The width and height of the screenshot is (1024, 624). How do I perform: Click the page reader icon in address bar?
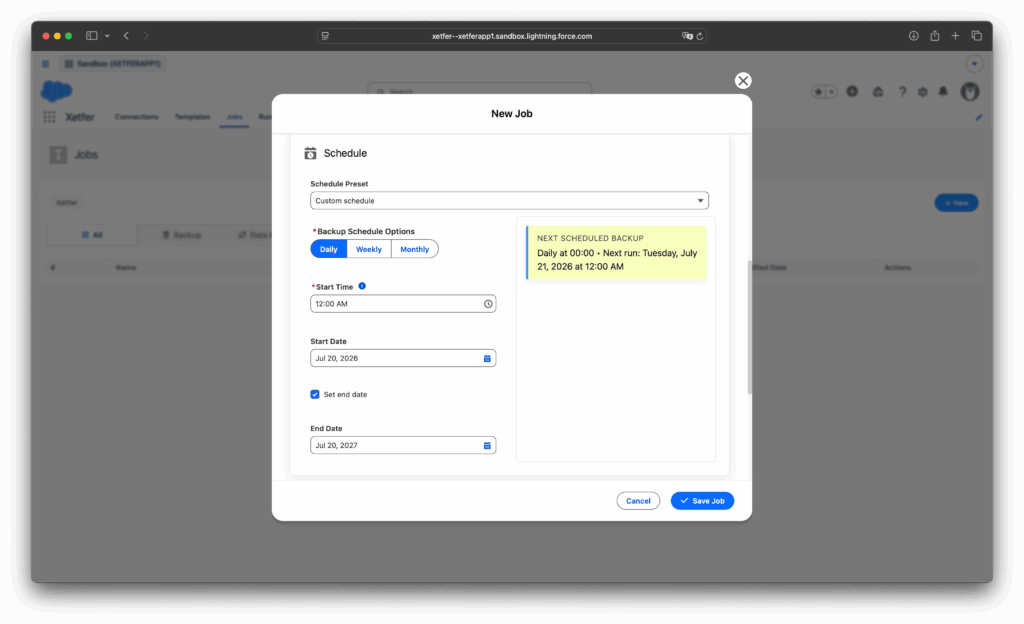point(325,36)
